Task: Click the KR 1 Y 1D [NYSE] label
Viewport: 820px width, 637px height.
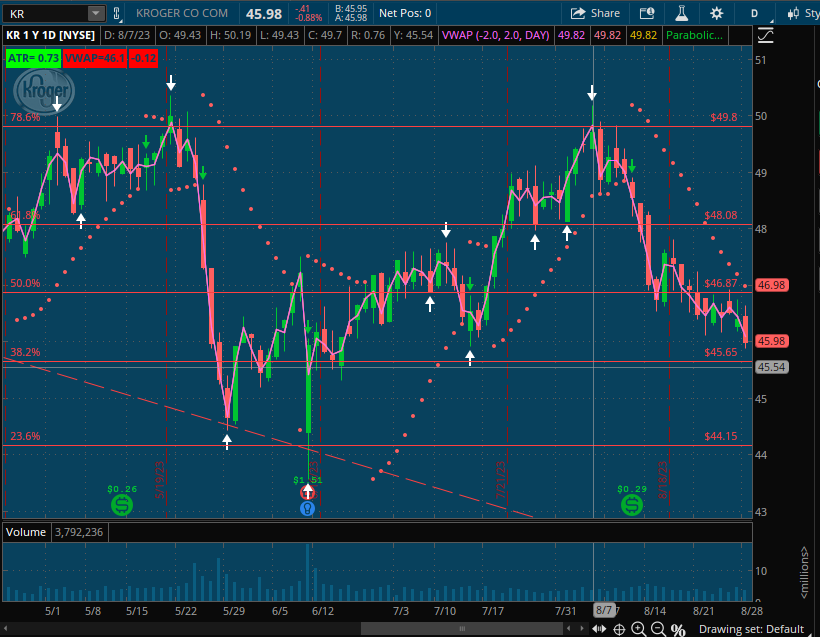Action: (x=51, y=35)
